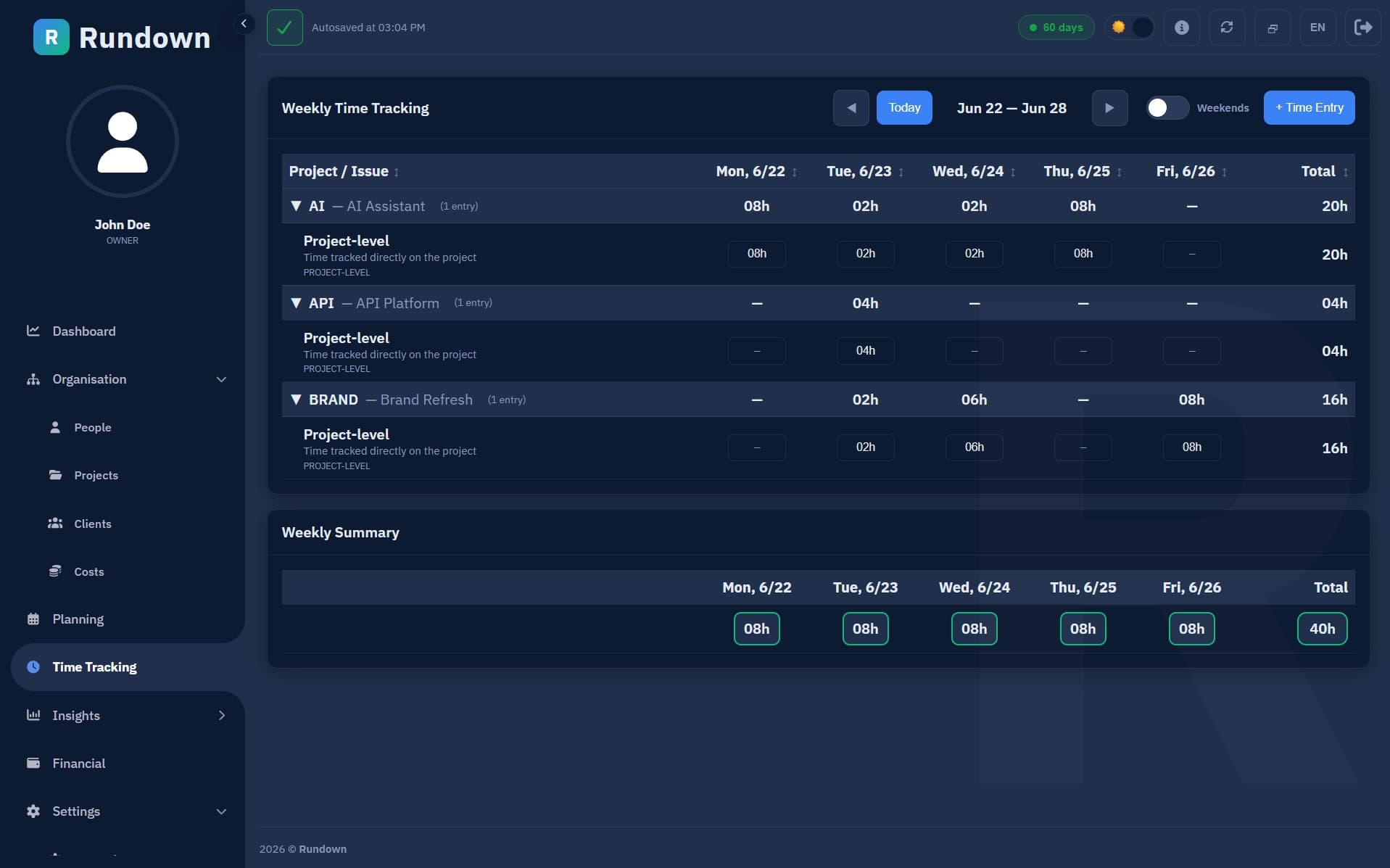Image resolution: width=1390 pixels, height=868 pixels.
Task: Click the Today button
Action: click(904, 107)
